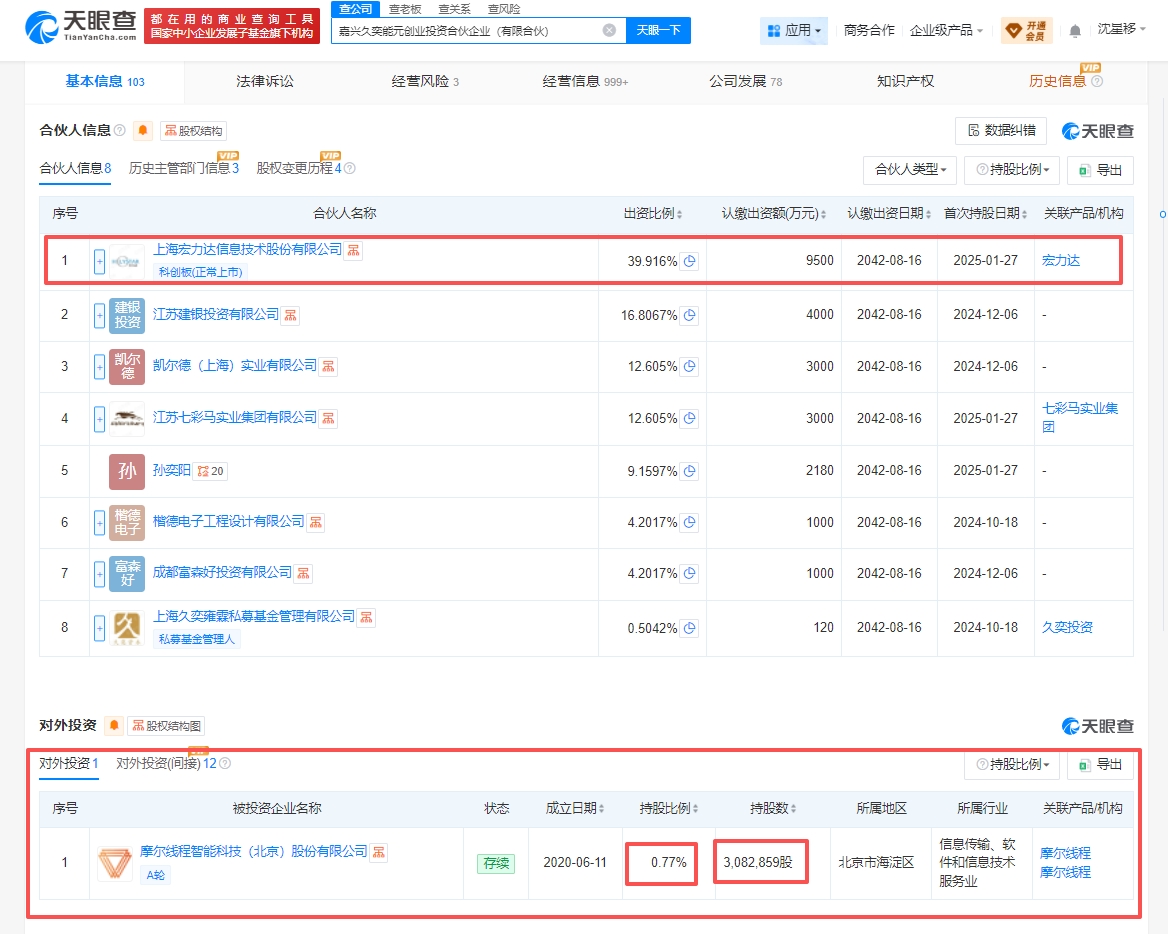
Task: Expand row for 楷德电子工程设计有限公司
Action: [99, 523]
